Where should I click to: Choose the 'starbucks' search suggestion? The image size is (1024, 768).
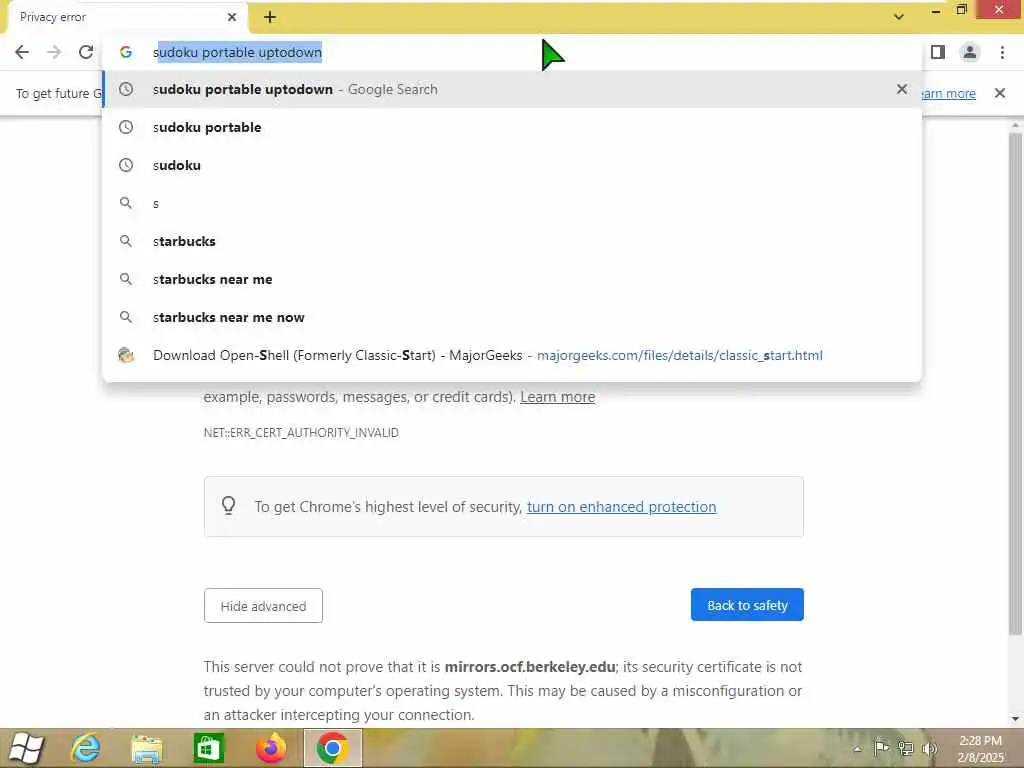512,241
